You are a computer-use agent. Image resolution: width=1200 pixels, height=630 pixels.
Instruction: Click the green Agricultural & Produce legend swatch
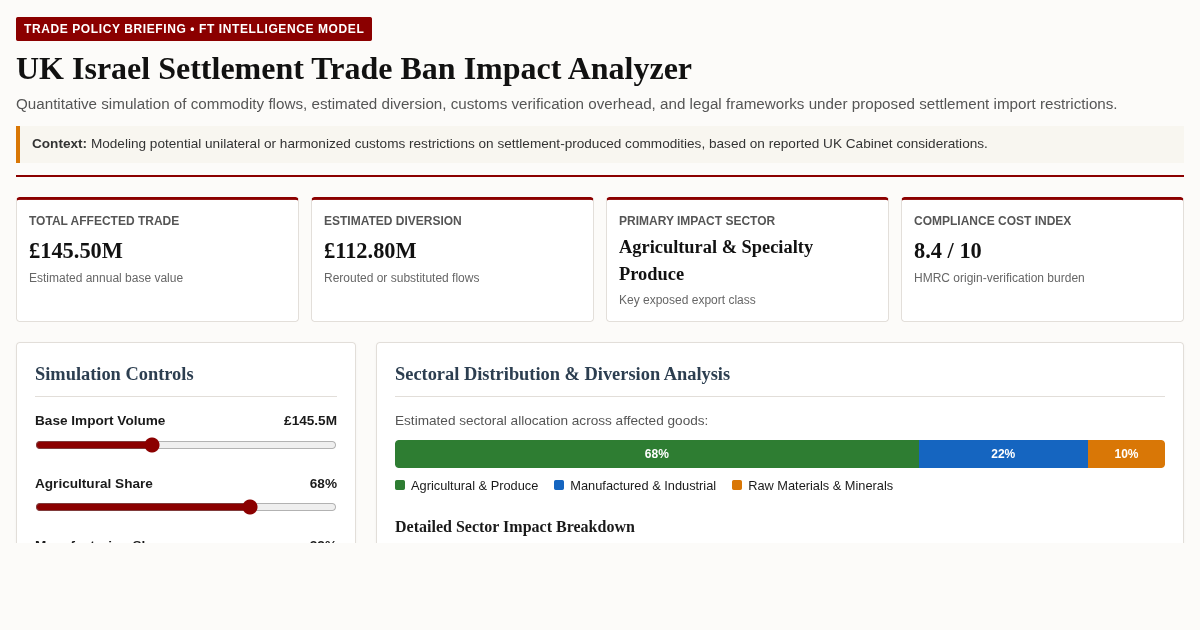(x=400, y=485)
